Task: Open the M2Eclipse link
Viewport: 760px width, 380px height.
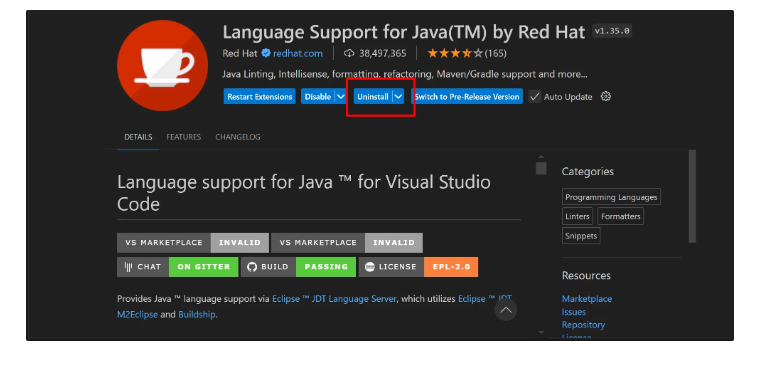Action: point(137,314)
